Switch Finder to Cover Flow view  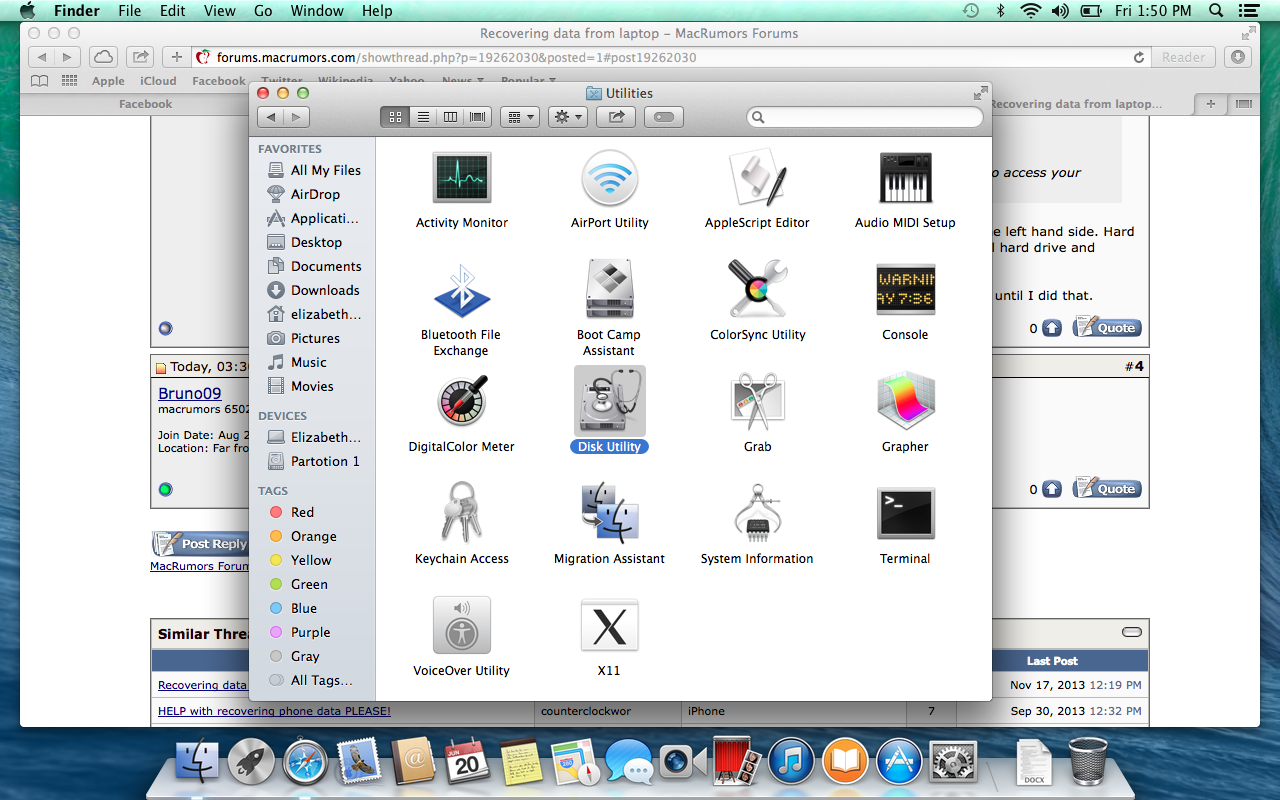[x=478, y=117]
